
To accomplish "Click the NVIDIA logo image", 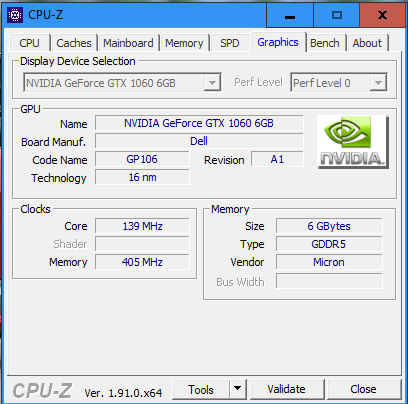I will 353,142.
